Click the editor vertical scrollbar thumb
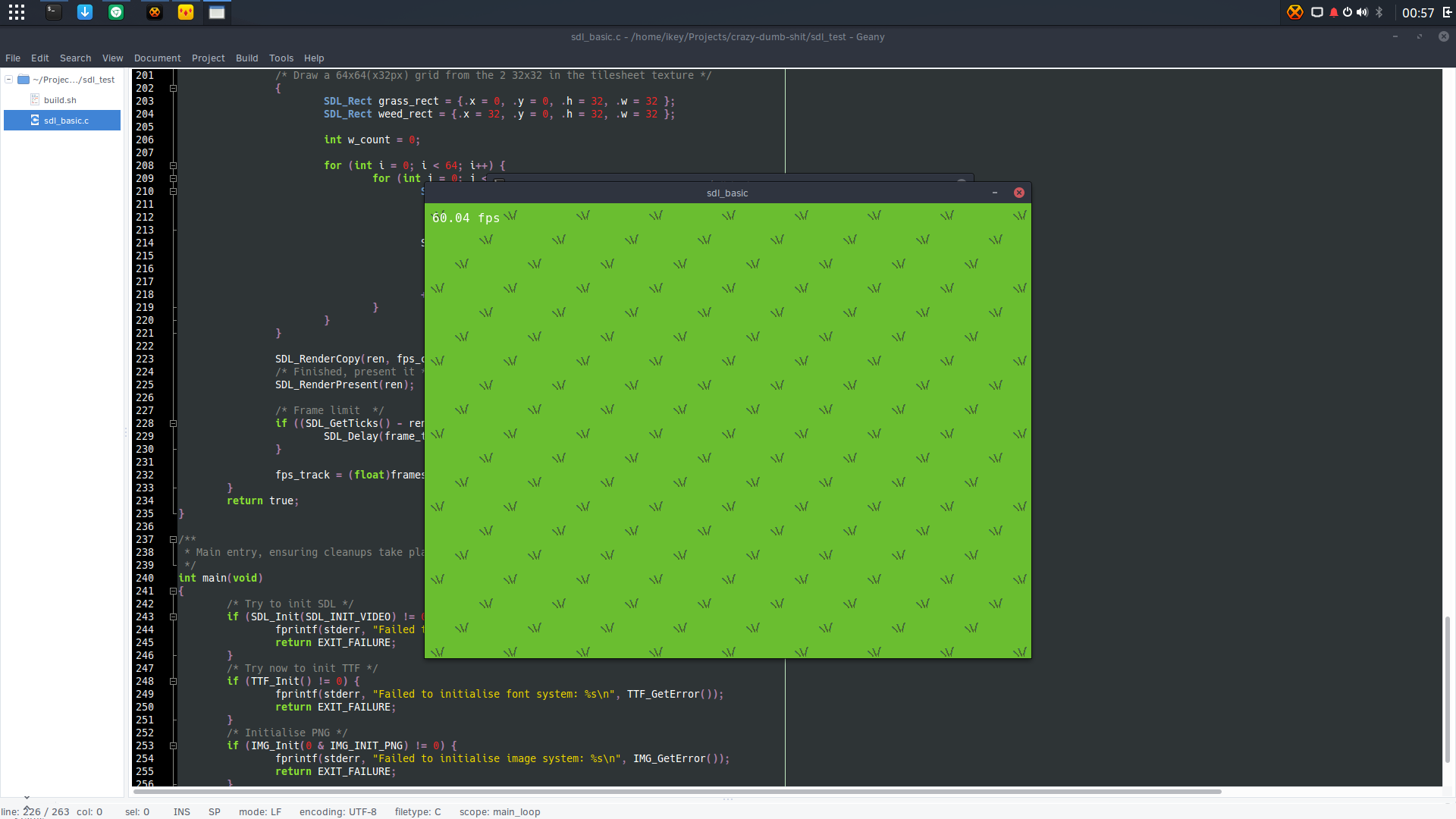Screen dimensions: 1456x819 point(1447,689)
